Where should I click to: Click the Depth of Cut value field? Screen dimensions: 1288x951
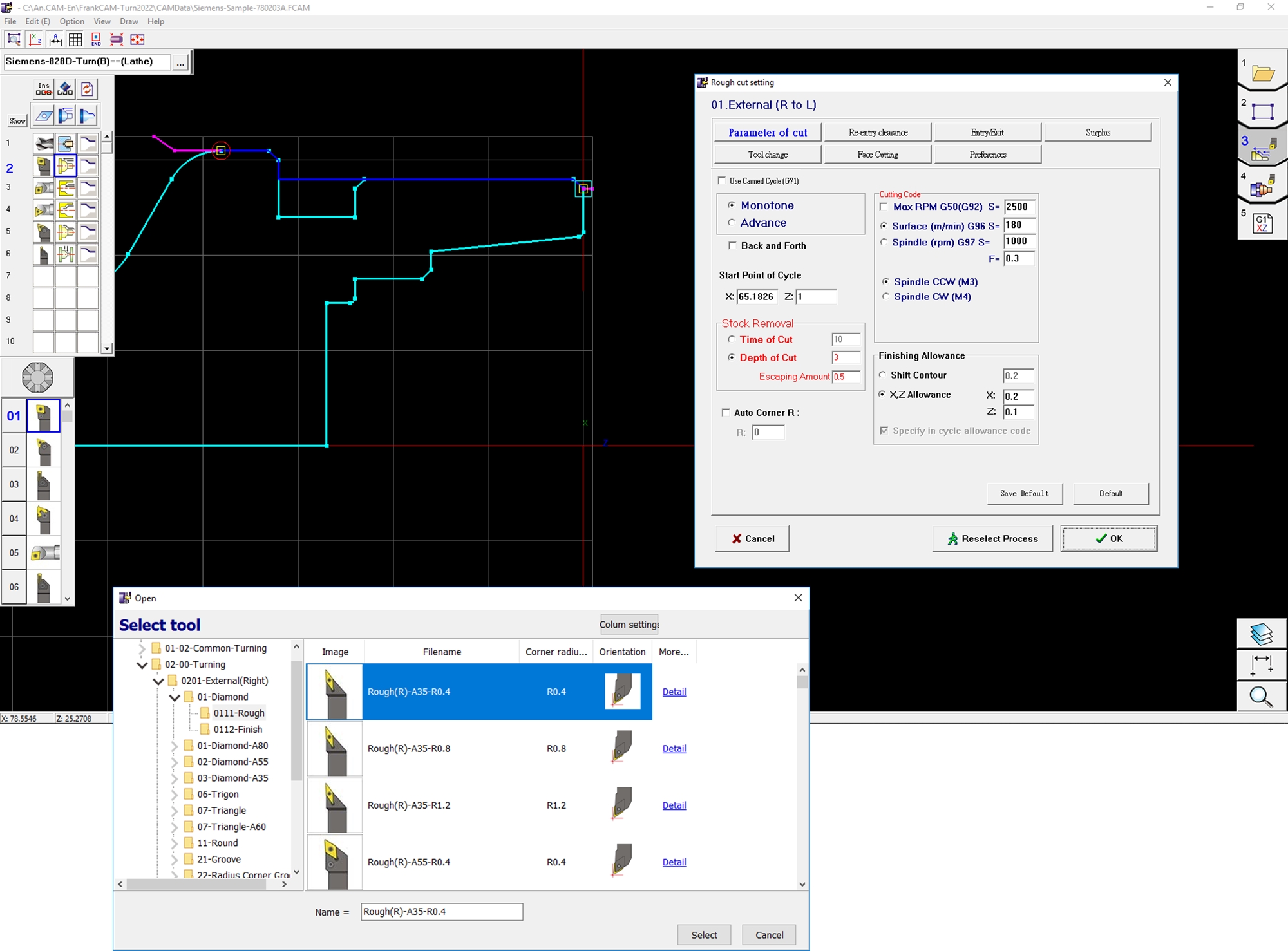pyautogui.click(x=846, y=357)
